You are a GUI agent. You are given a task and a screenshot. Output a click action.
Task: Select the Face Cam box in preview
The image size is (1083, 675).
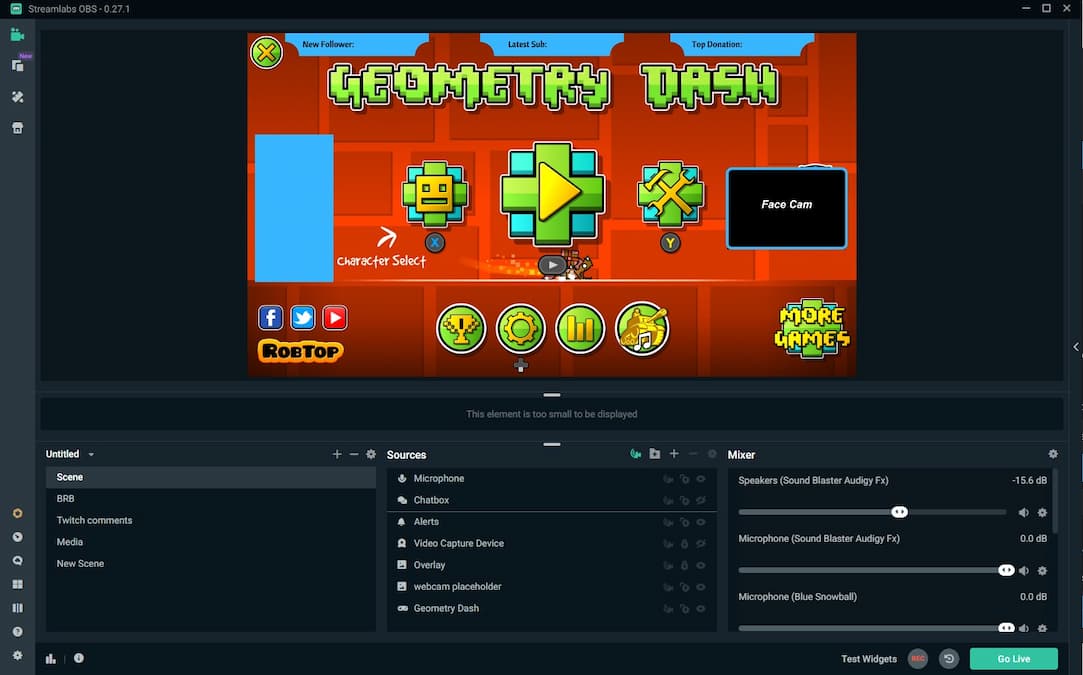point(787,208)
